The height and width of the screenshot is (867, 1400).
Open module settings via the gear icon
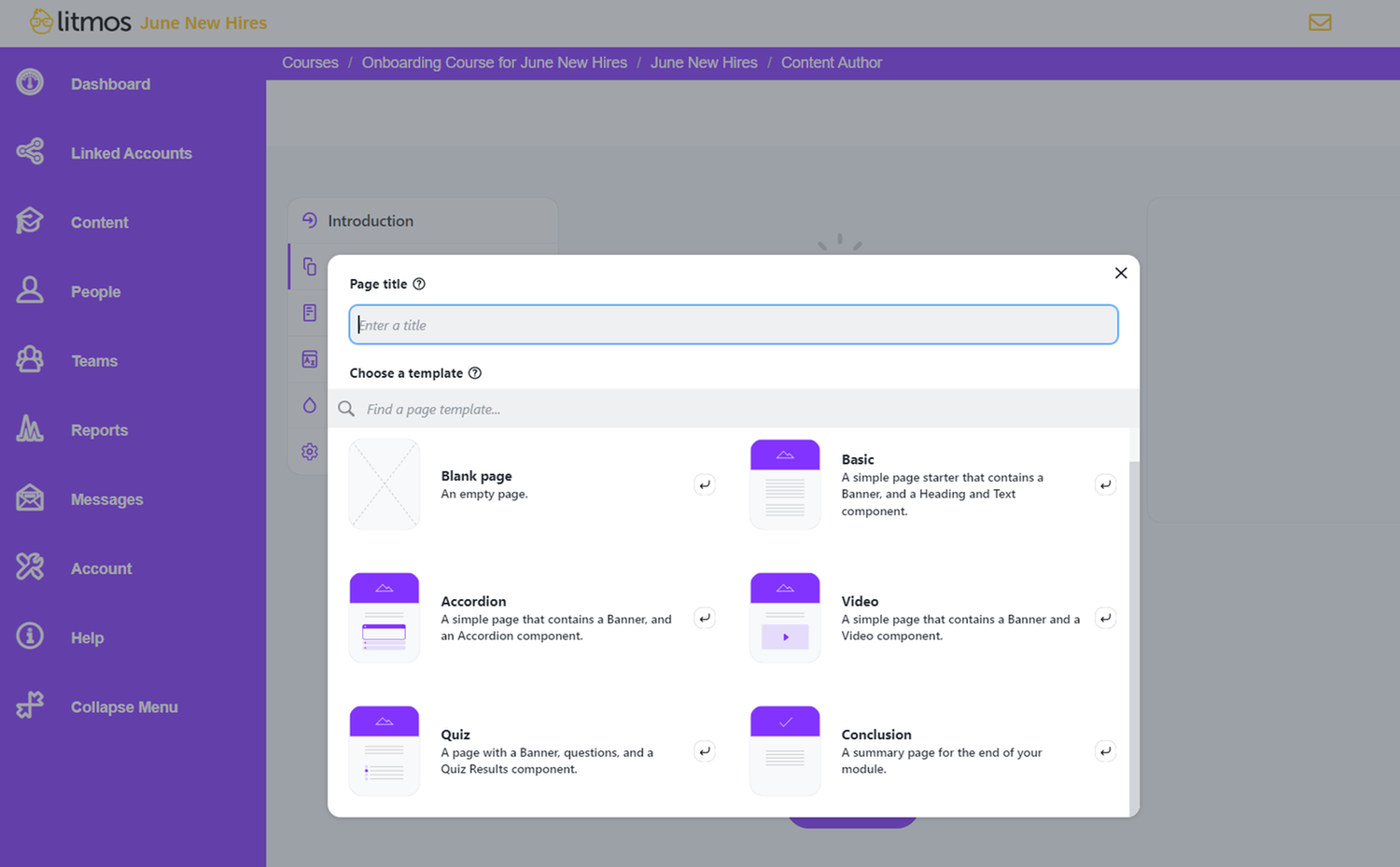click(x=309, y=452)
